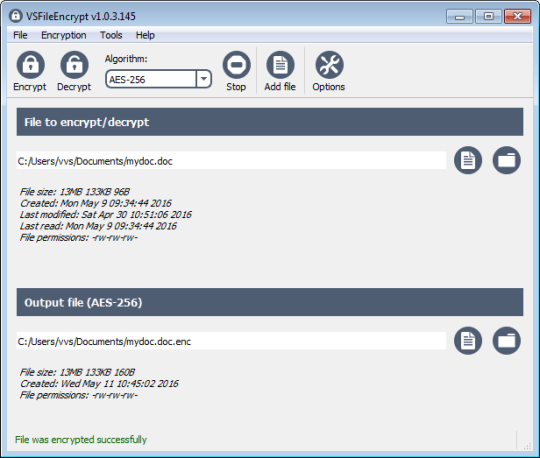Click 'Created: Mon May 9 09:34:44 2016' text
This screenshot has height=458, width=540.
96,203
